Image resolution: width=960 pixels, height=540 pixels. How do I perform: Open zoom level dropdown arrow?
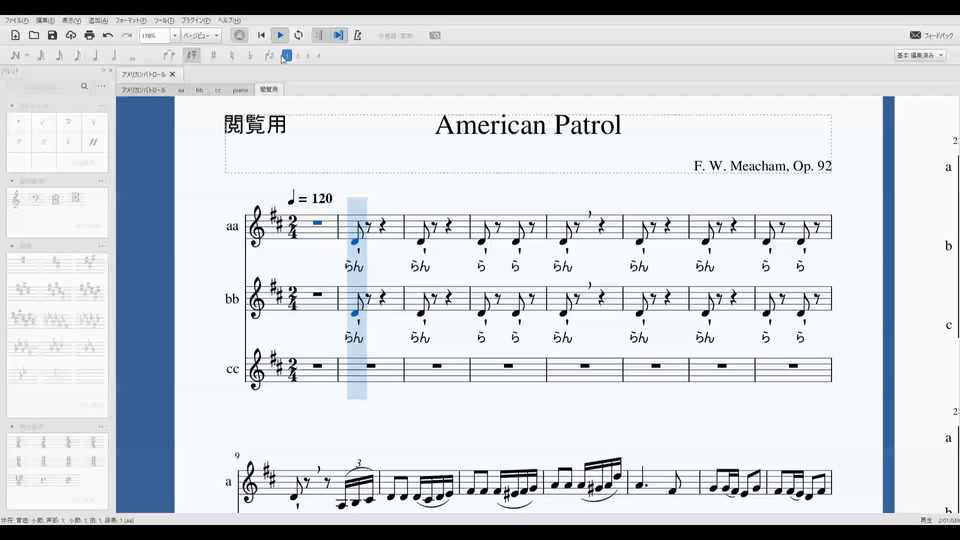[174, 36]
